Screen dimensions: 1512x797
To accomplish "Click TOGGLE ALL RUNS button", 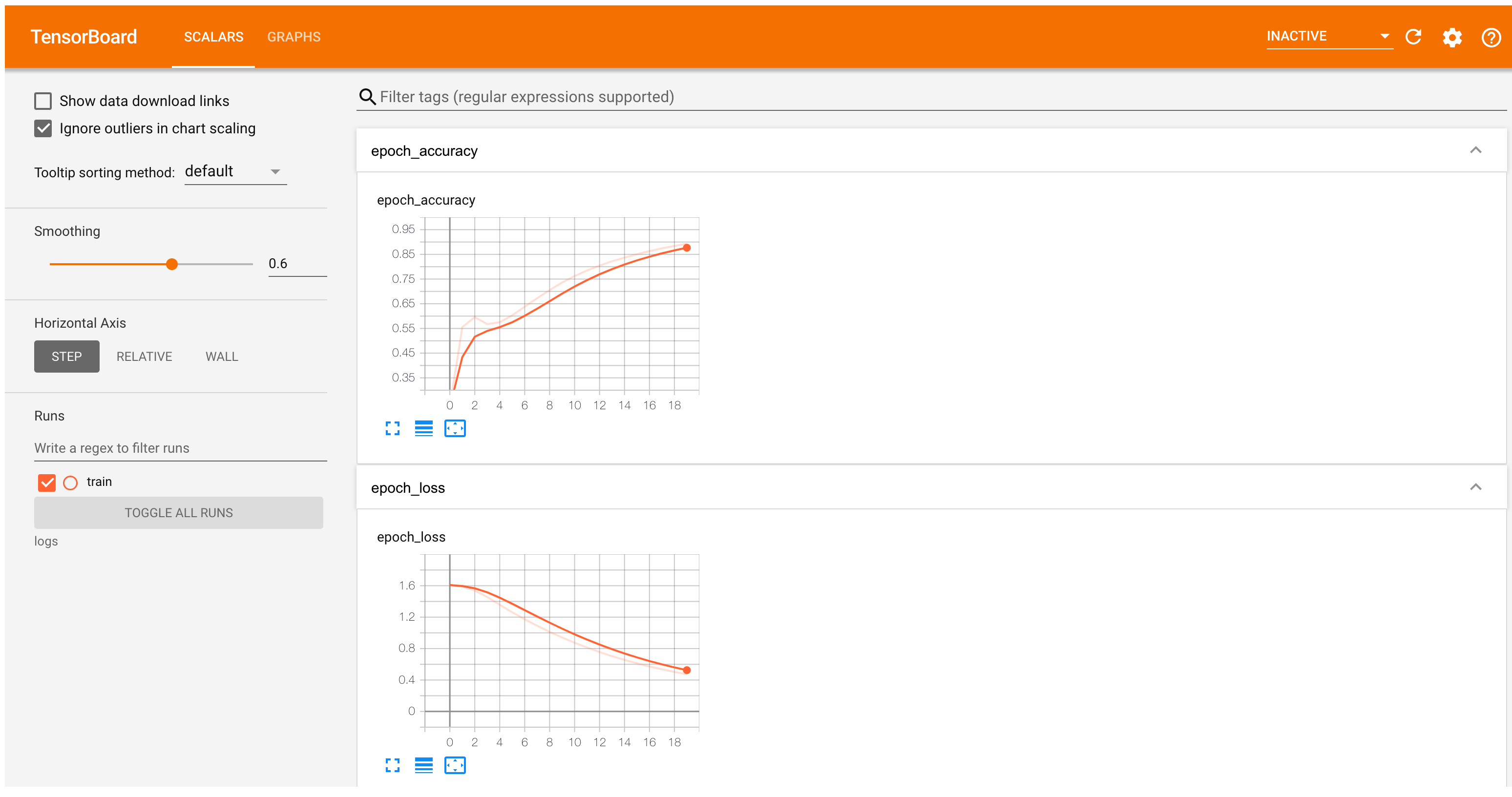I will (178, 513).
